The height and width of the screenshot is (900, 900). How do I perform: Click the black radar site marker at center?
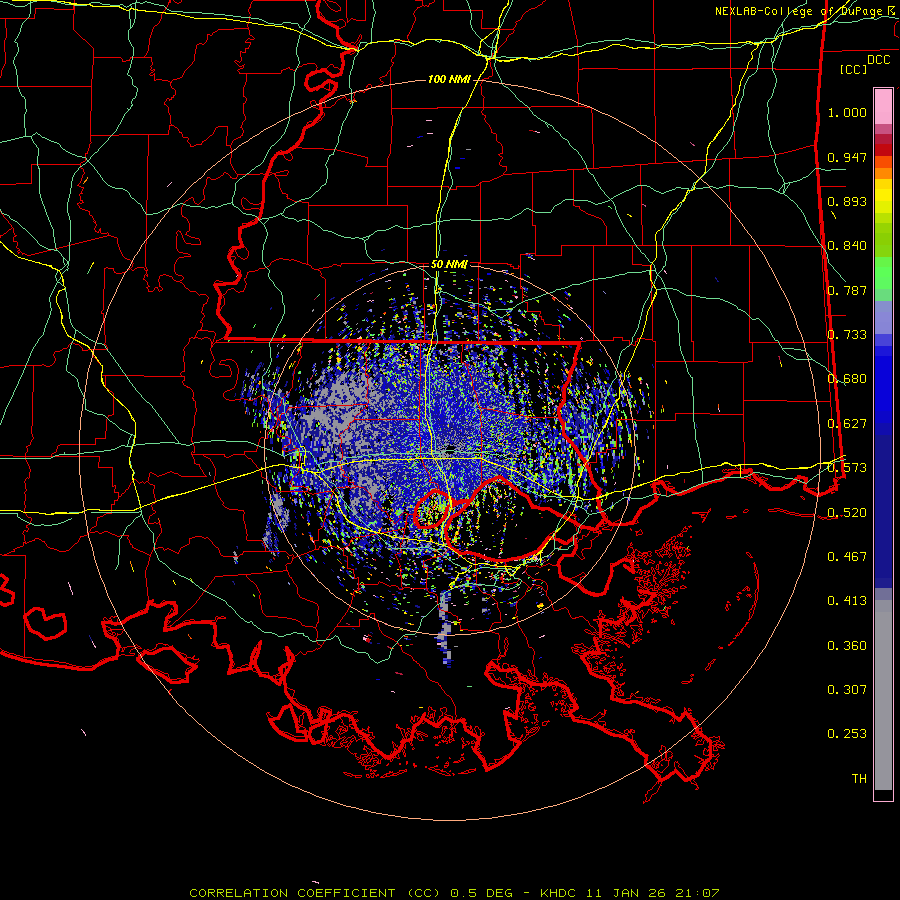click(451, 448)
